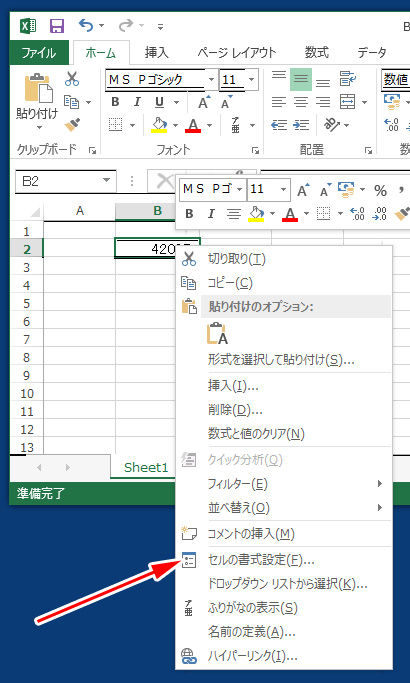Screen dimensions: 410x683
Task: Toggle Bold in the ribbon Font group
Action: (x=115, y=102)
